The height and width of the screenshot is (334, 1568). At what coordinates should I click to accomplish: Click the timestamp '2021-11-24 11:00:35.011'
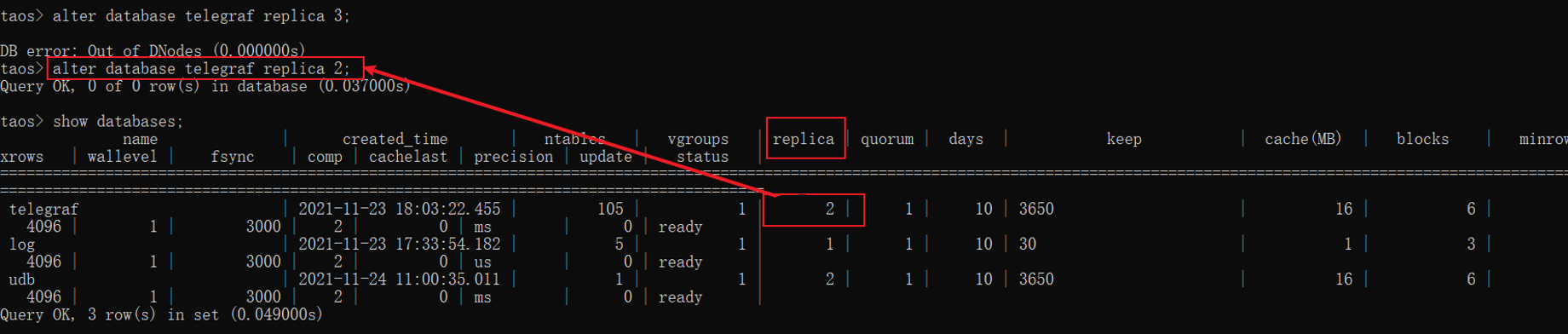click(x=399, y=279)
